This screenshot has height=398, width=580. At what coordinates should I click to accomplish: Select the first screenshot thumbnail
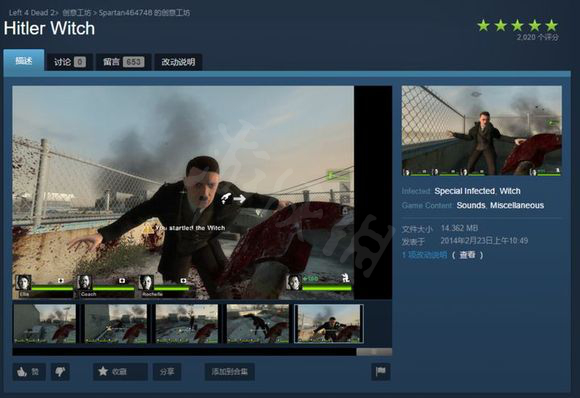(45, 324)
